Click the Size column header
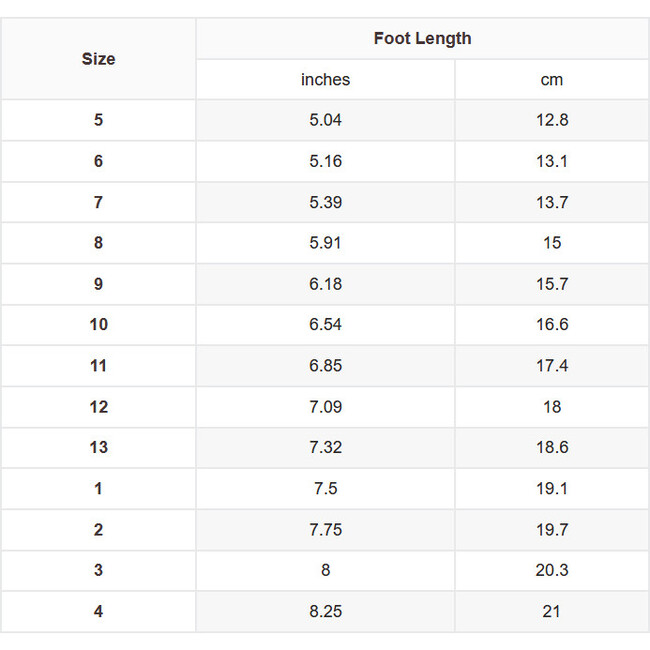 pyautogui.click(x=98, y=59)
